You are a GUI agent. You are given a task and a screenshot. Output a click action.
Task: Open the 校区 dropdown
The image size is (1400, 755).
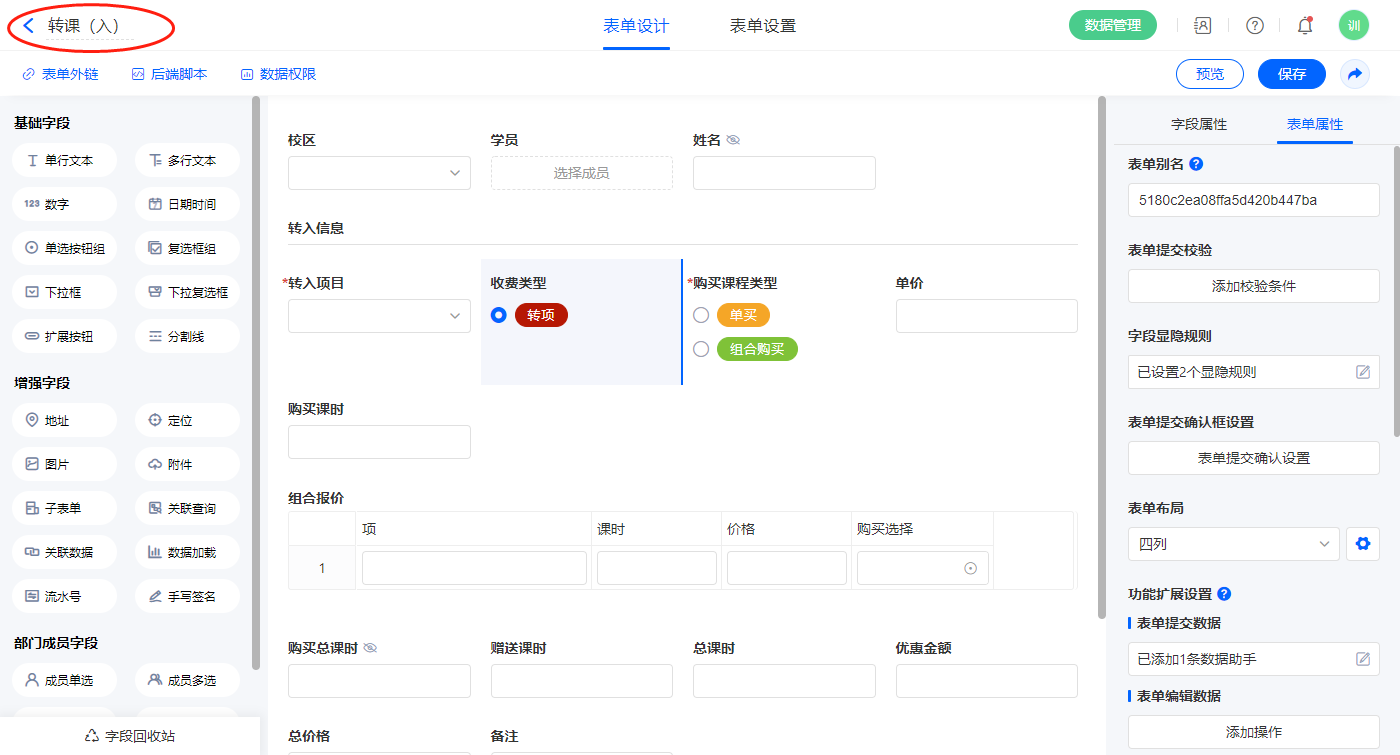pyautogui.click(x=379, y=173)
